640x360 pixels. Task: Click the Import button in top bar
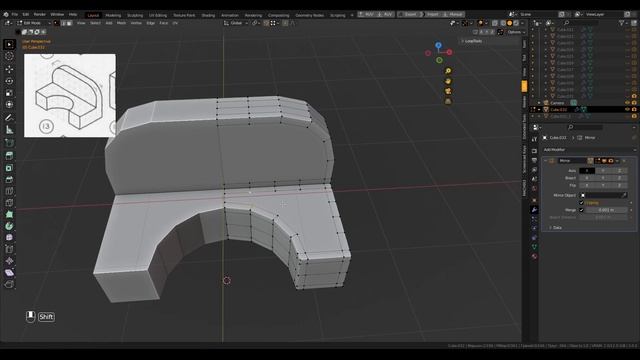[431, 14]
